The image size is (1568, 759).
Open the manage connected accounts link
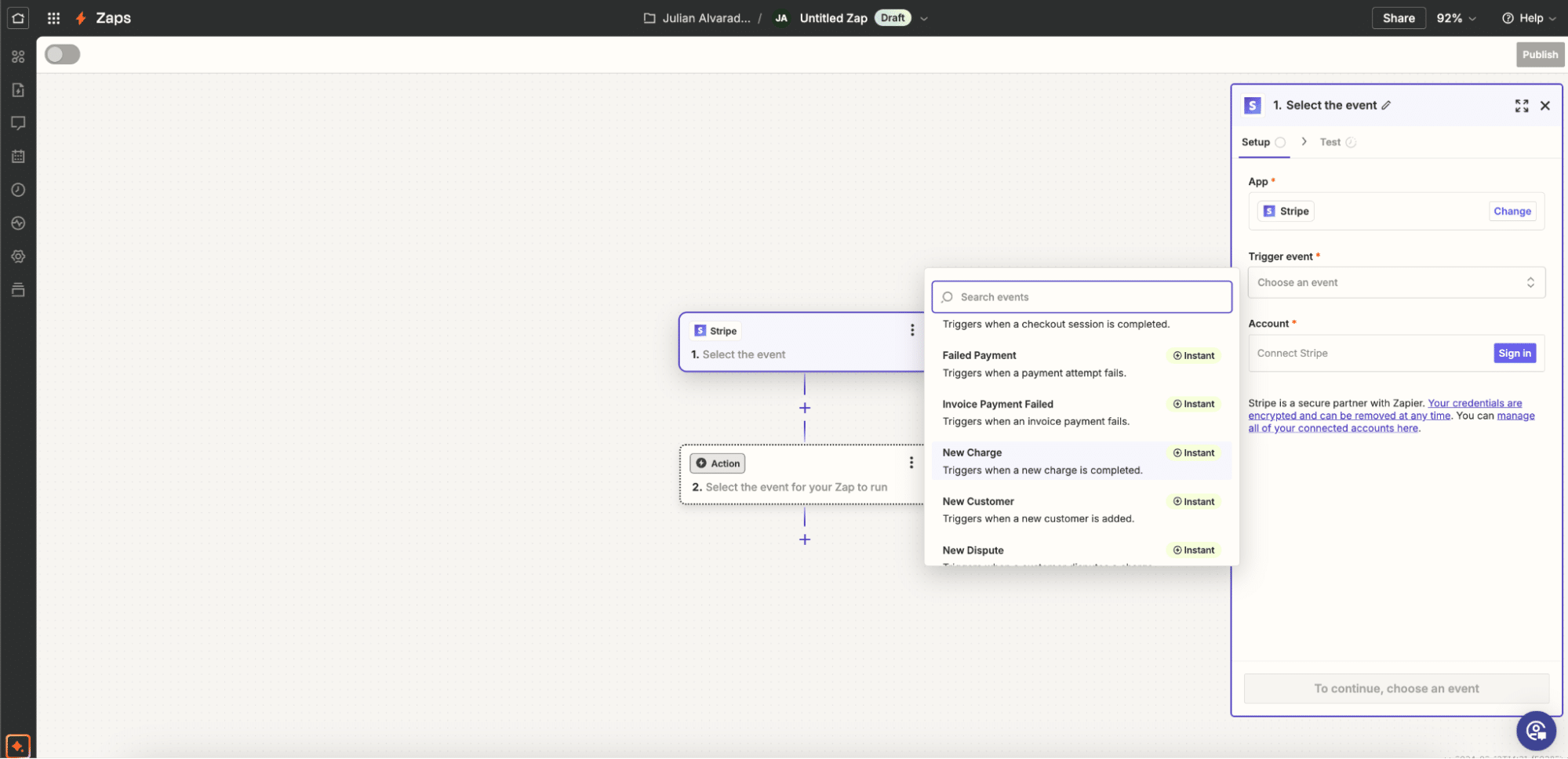(1392, 422)
